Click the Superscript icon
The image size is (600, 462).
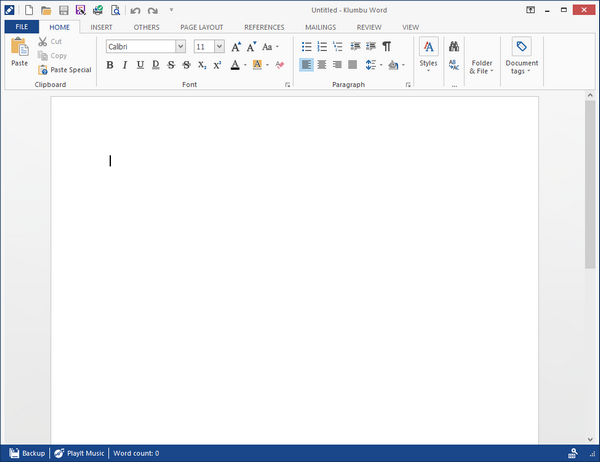(x=216, y=65)
